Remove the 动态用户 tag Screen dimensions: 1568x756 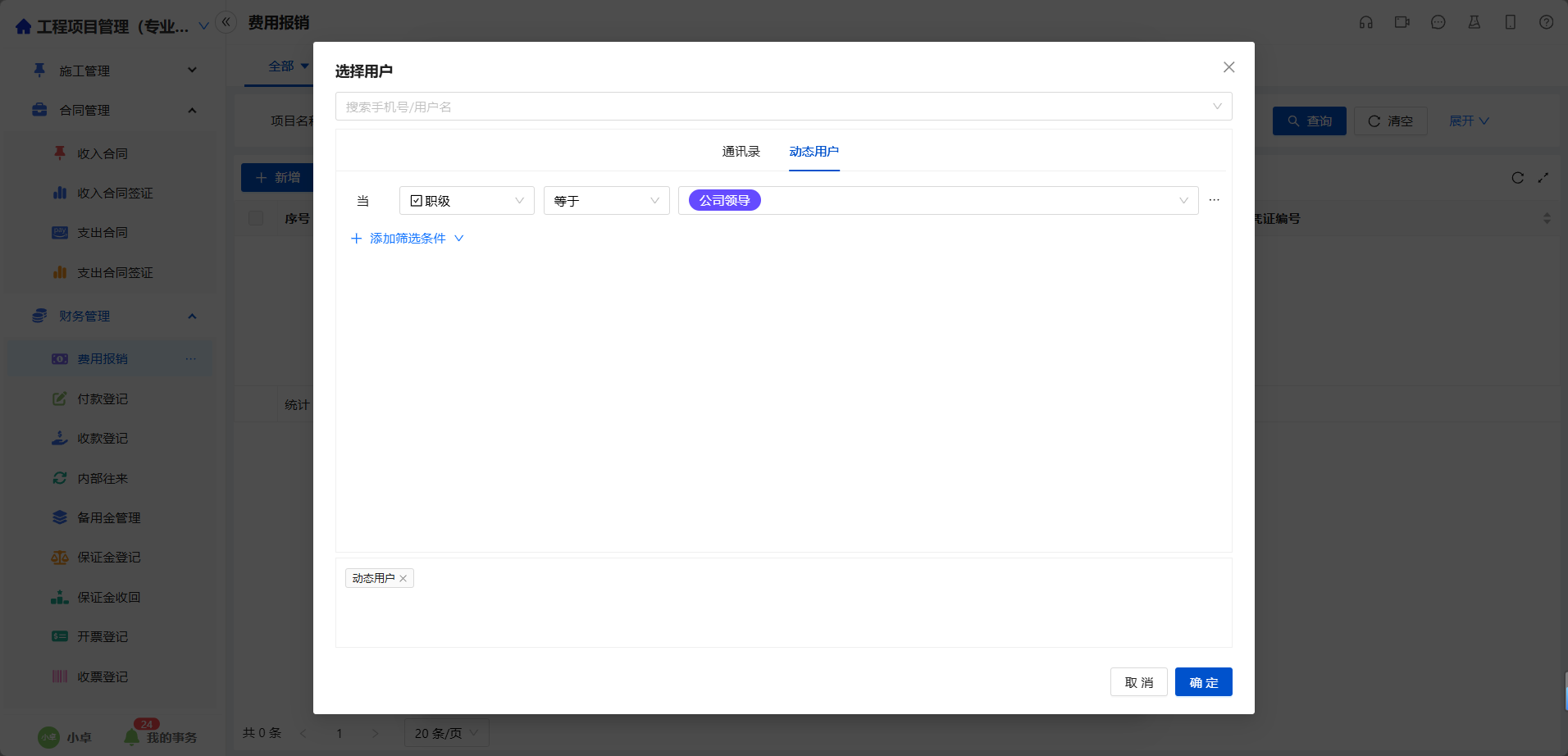pyautogui.click(x=403, y=579)
